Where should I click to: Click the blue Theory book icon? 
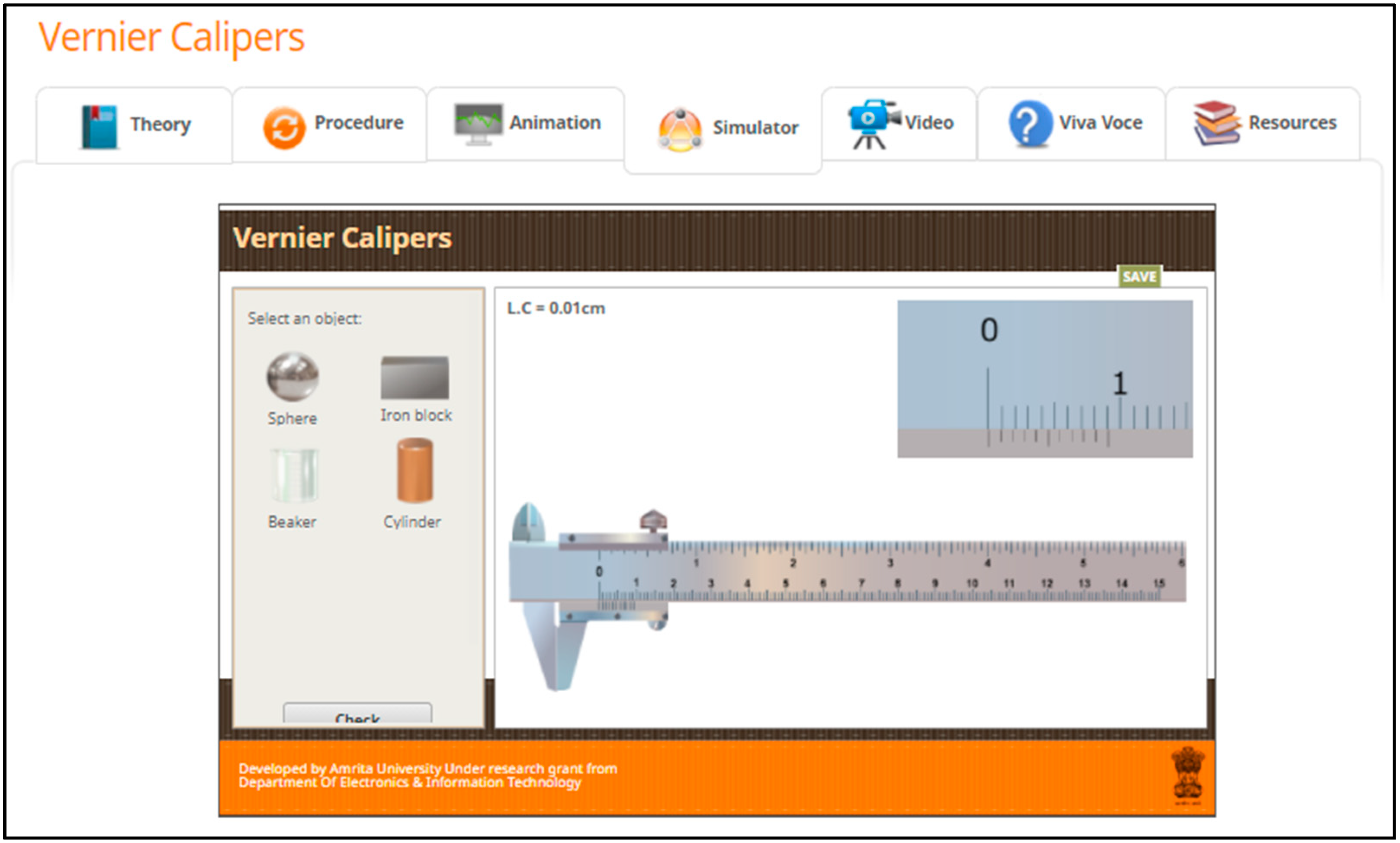pos(99,127)
